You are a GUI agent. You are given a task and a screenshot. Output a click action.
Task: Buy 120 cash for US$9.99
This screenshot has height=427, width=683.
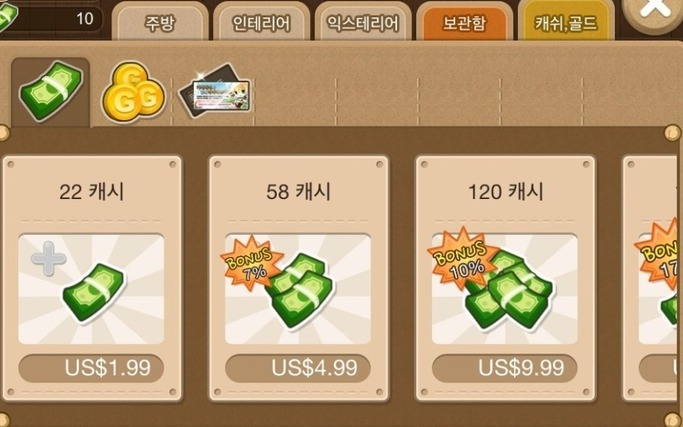click(x=505, y=368)
